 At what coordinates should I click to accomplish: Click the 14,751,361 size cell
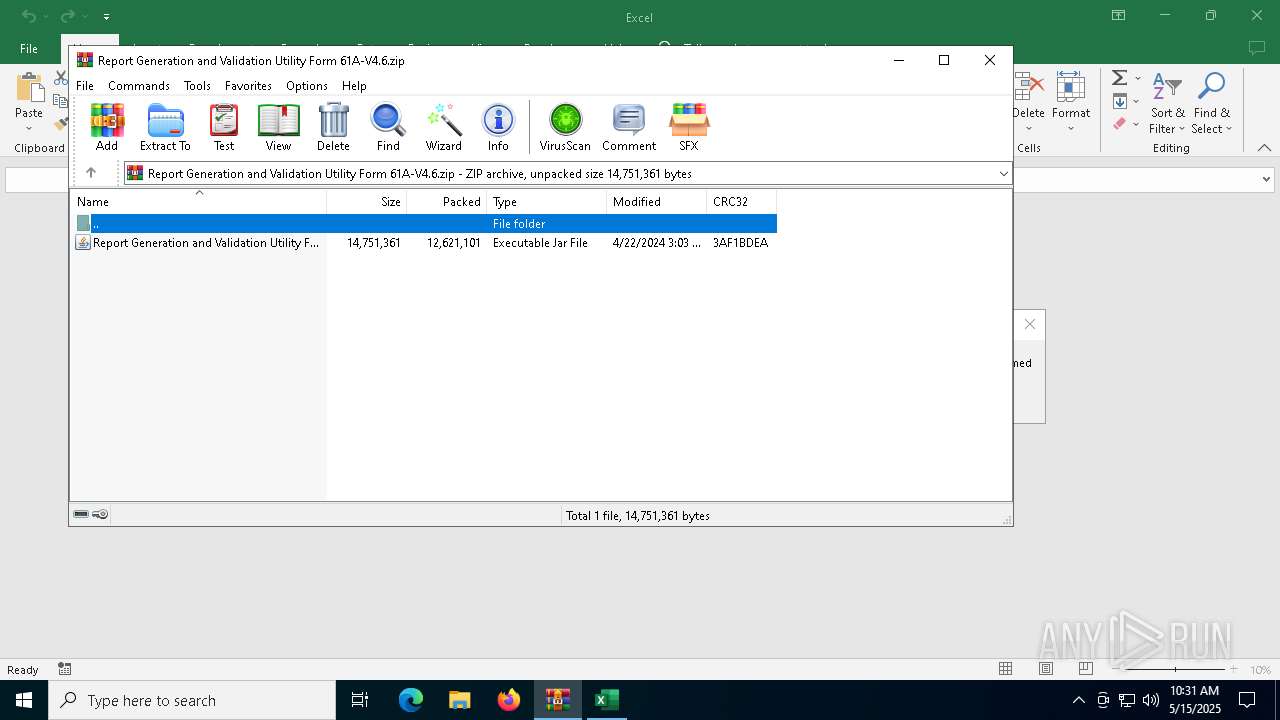pyautogui.click(x=374, y=243)
